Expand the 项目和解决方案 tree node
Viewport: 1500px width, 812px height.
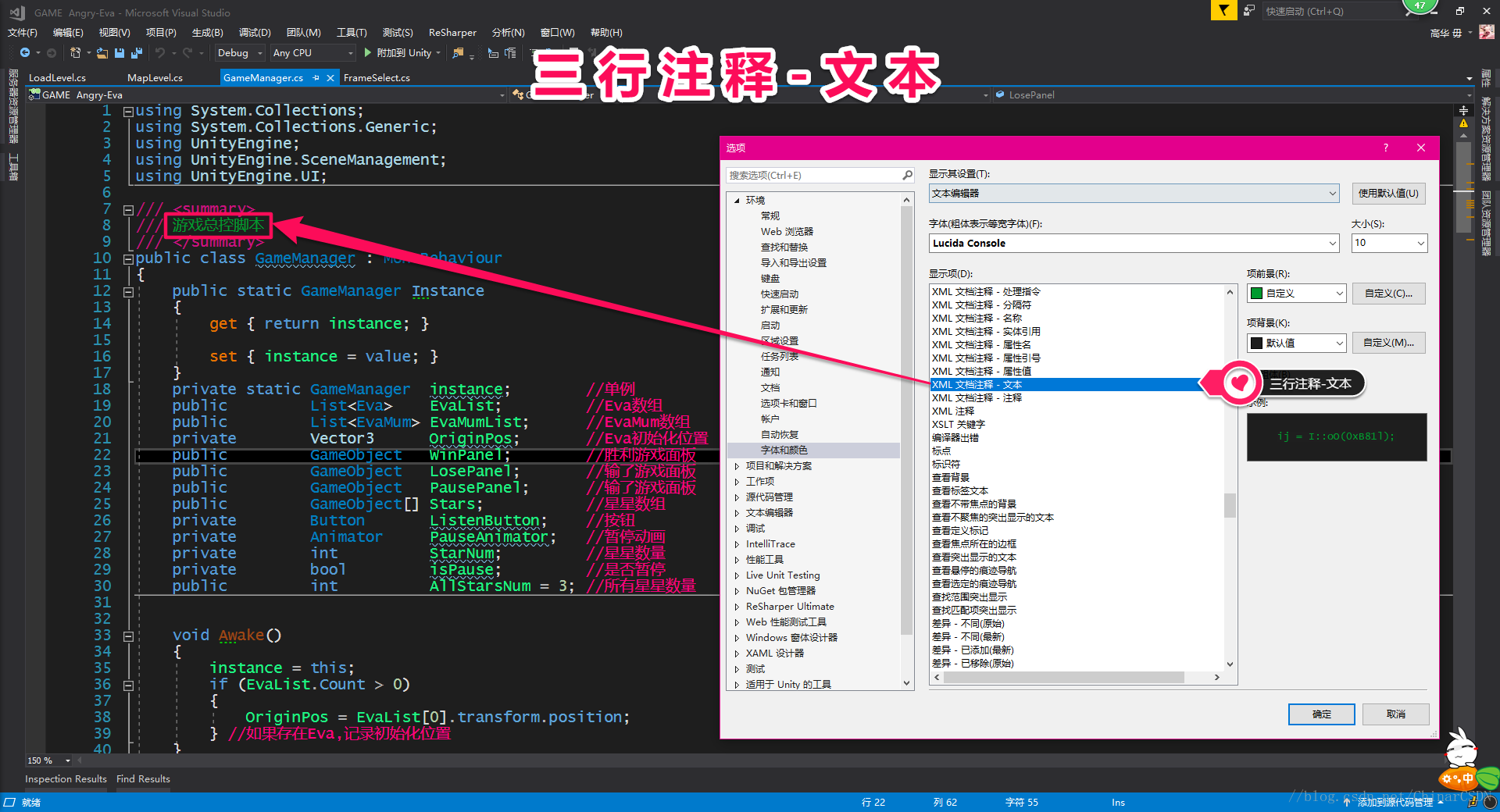coord(737,466)
